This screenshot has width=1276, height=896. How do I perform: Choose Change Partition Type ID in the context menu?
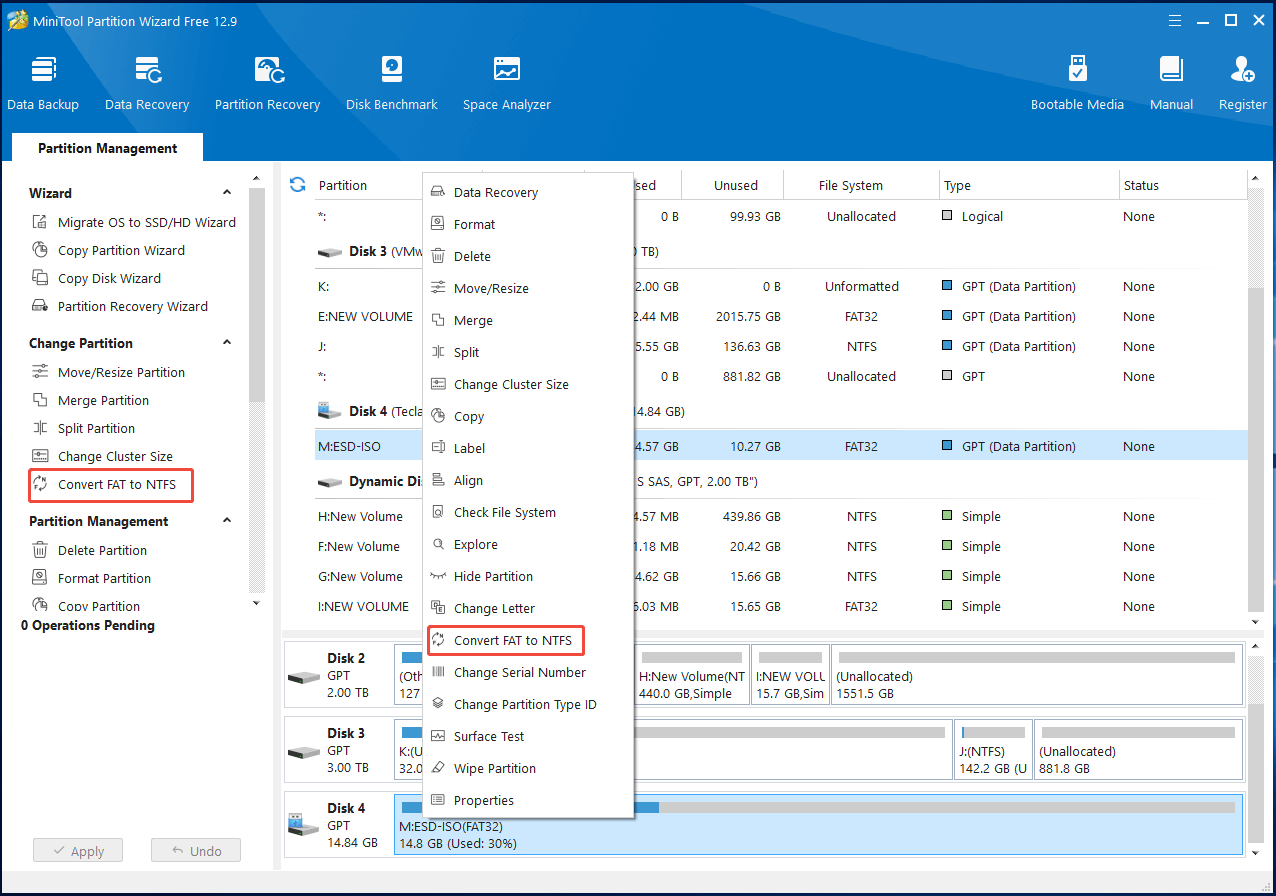pyautogui.click(x=528, y=705)
